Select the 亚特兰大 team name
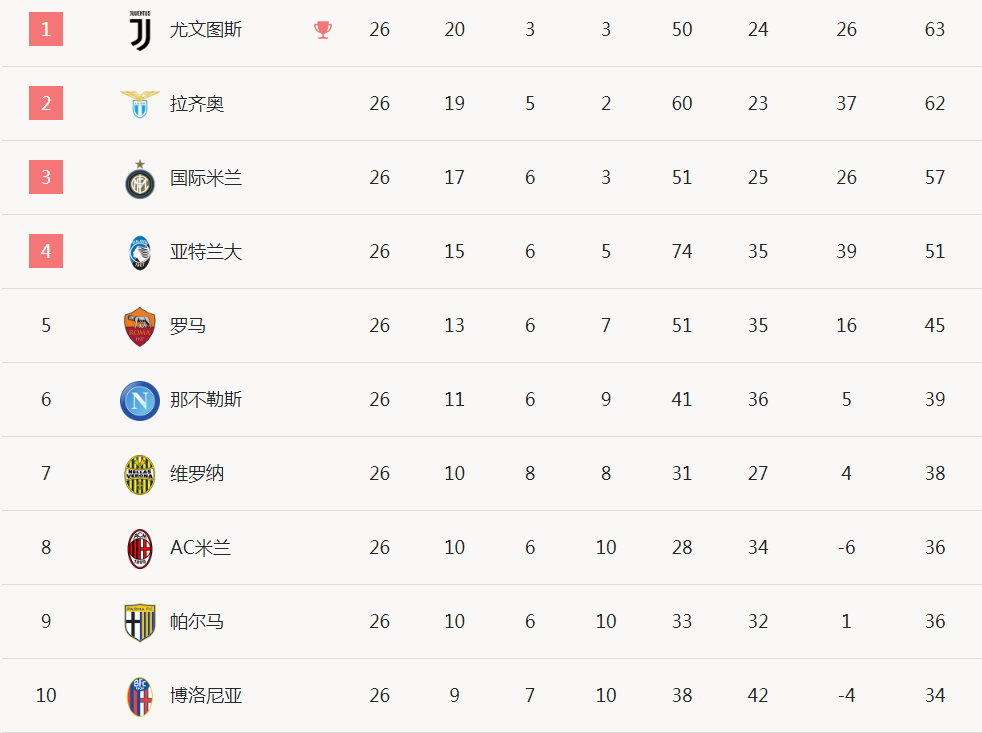The image size is (982, 733). tap(205, 251)
